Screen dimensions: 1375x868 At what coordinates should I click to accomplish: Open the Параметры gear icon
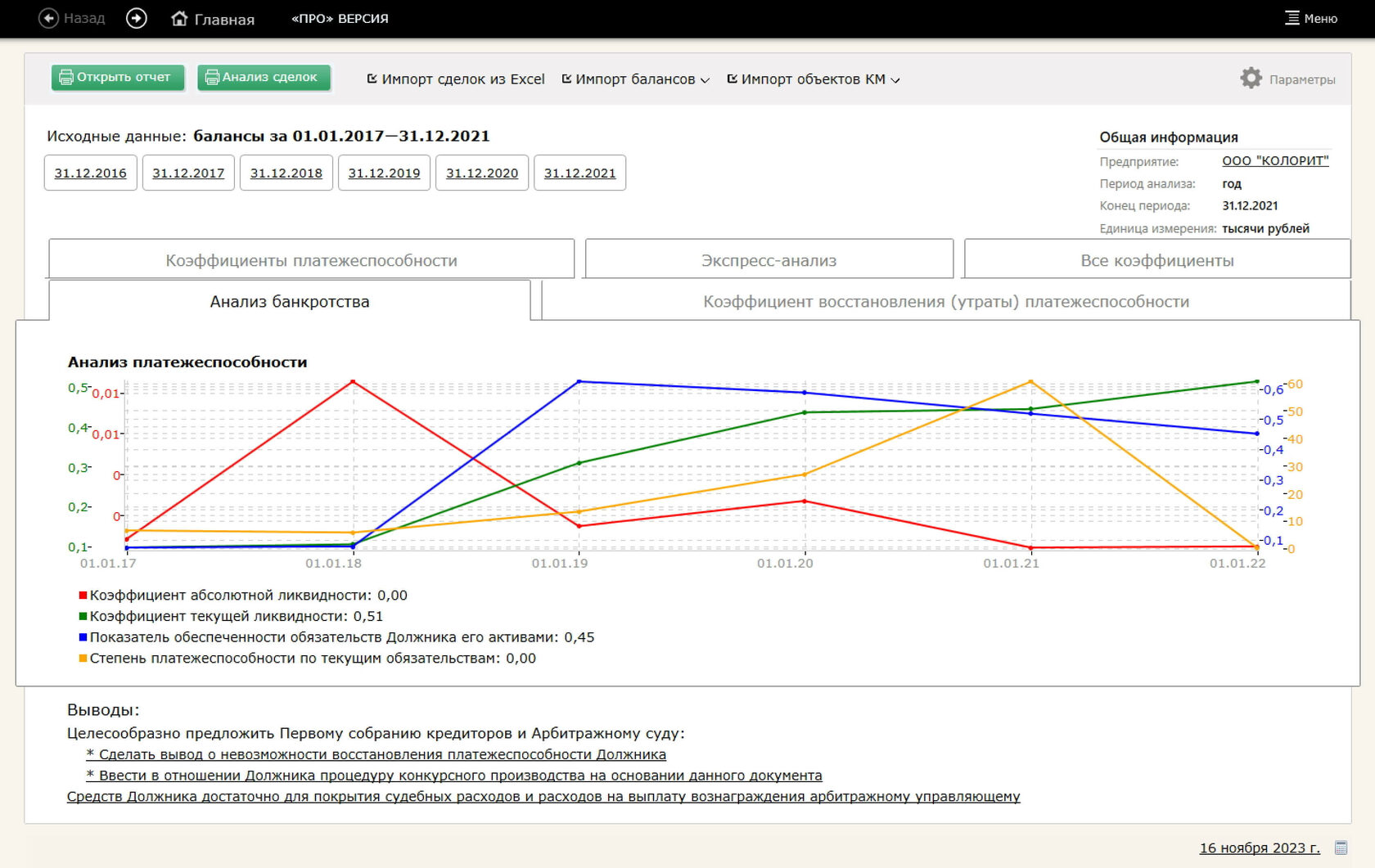(1251, 79)
